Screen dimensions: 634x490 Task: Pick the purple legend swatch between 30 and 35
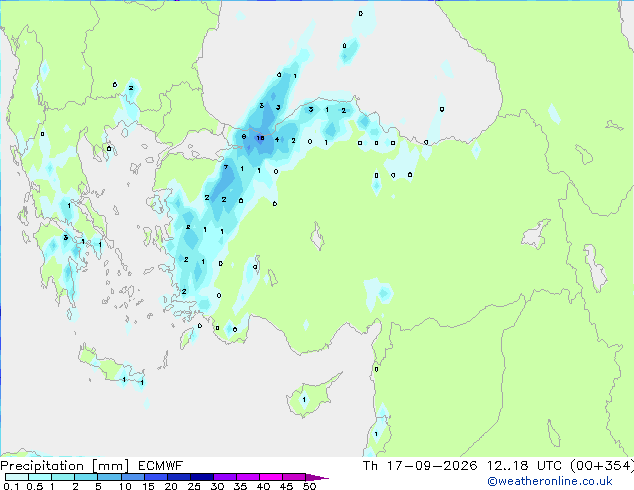[x=224, y=477]
